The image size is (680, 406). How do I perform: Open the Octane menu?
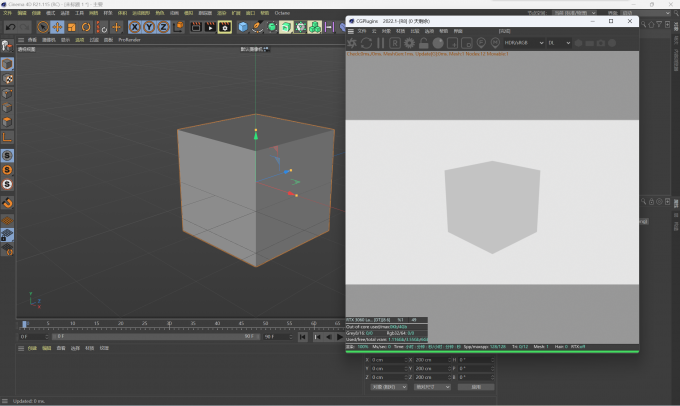coord(282,13)
